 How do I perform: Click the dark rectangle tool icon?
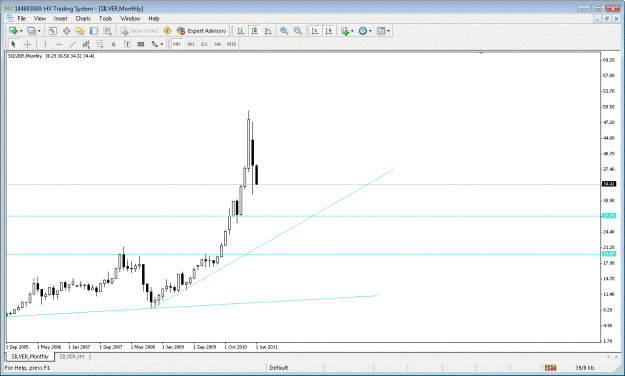point(141,44)
